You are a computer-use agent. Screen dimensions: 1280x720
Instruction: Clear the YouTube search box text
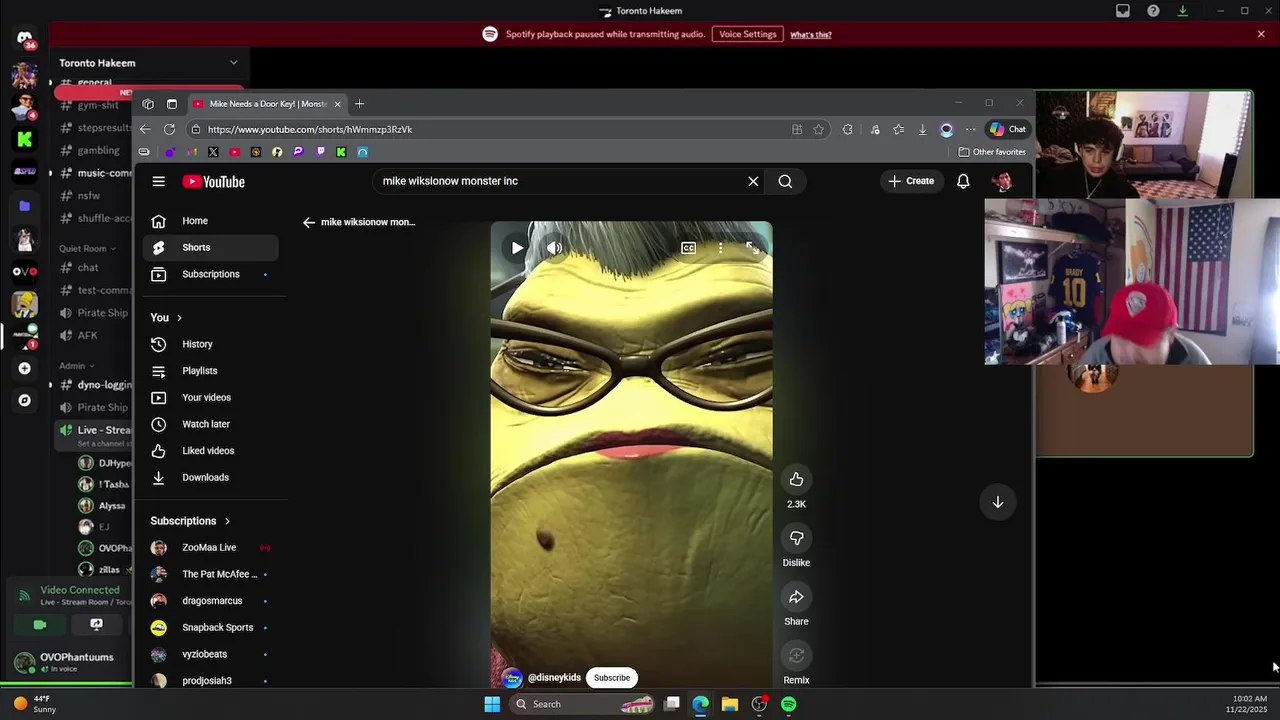(x=753, y=181)
